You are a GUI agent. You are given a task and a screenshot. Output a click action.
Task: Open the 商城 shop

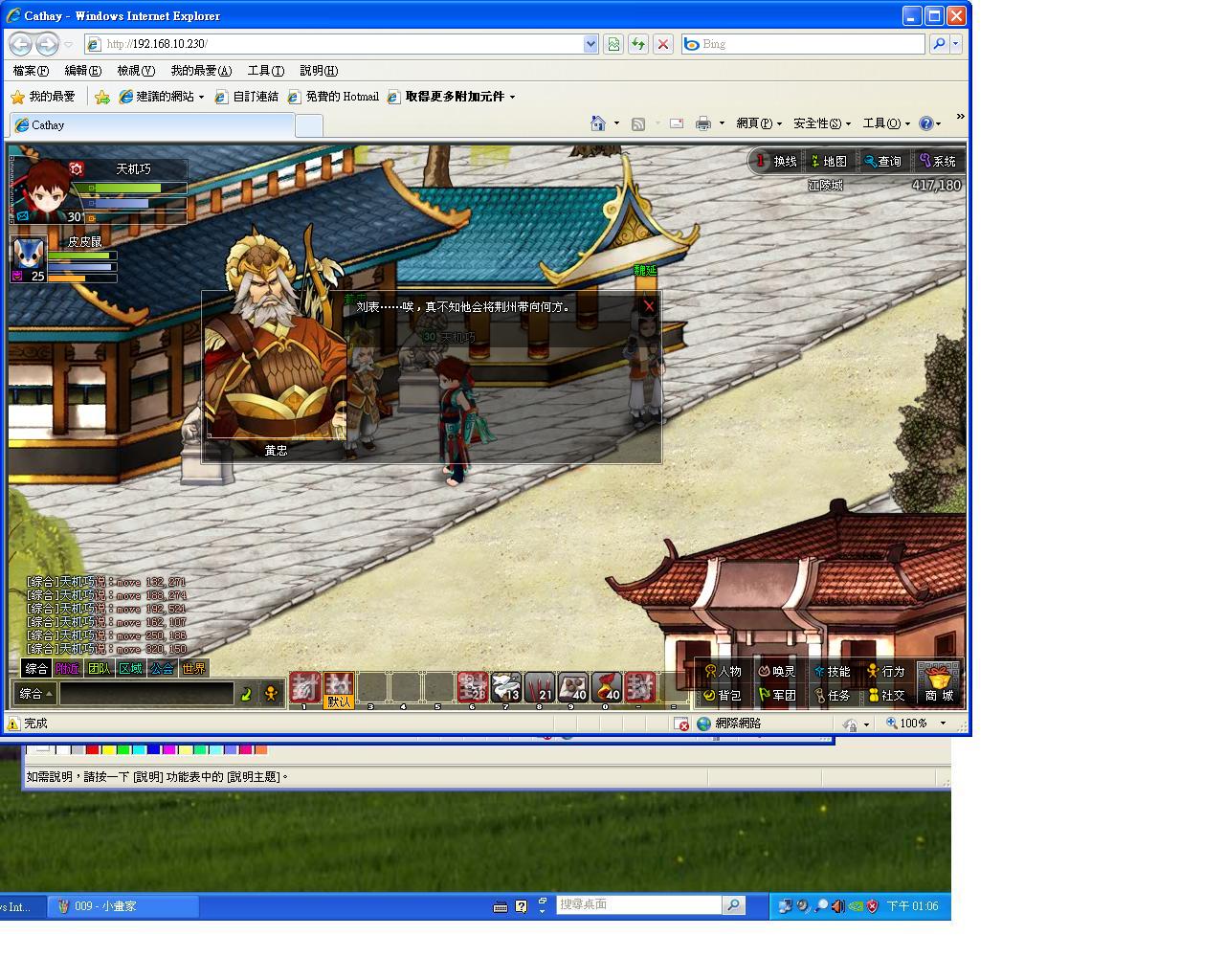(939, 683)
